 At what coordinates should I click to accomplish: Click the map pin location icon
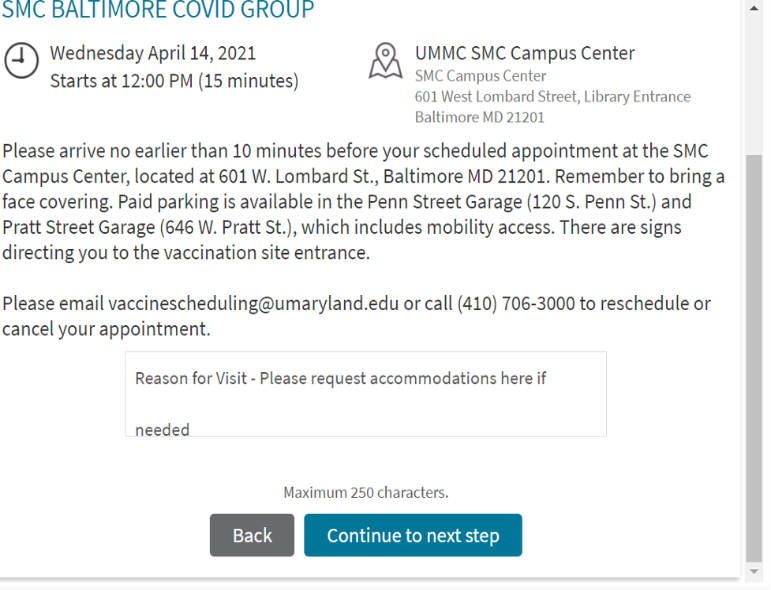coord(386,61)
